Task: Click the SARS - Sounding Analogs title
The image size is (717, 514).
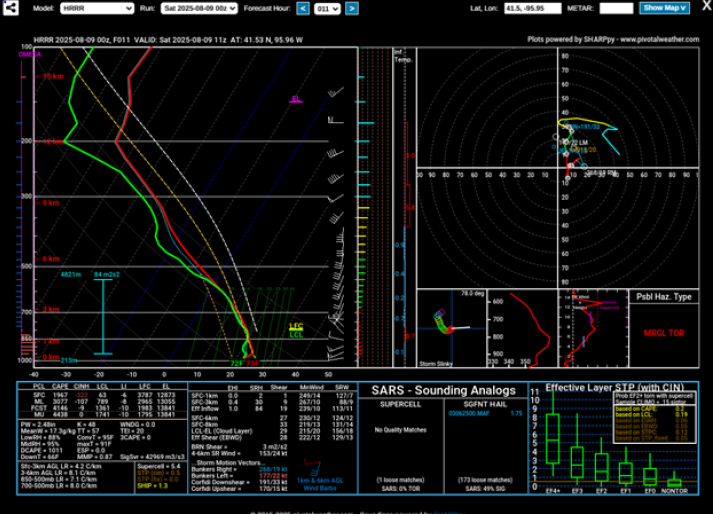Action: click(443, 390)
